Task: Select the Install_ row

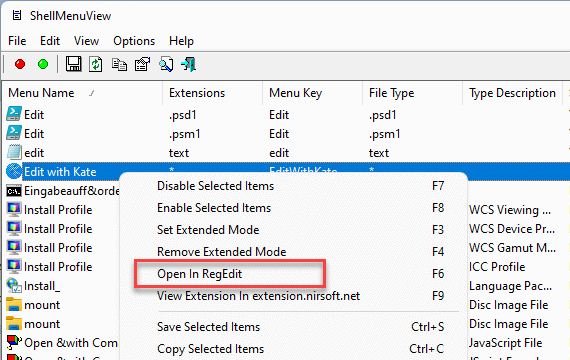Action: (42, 286)
